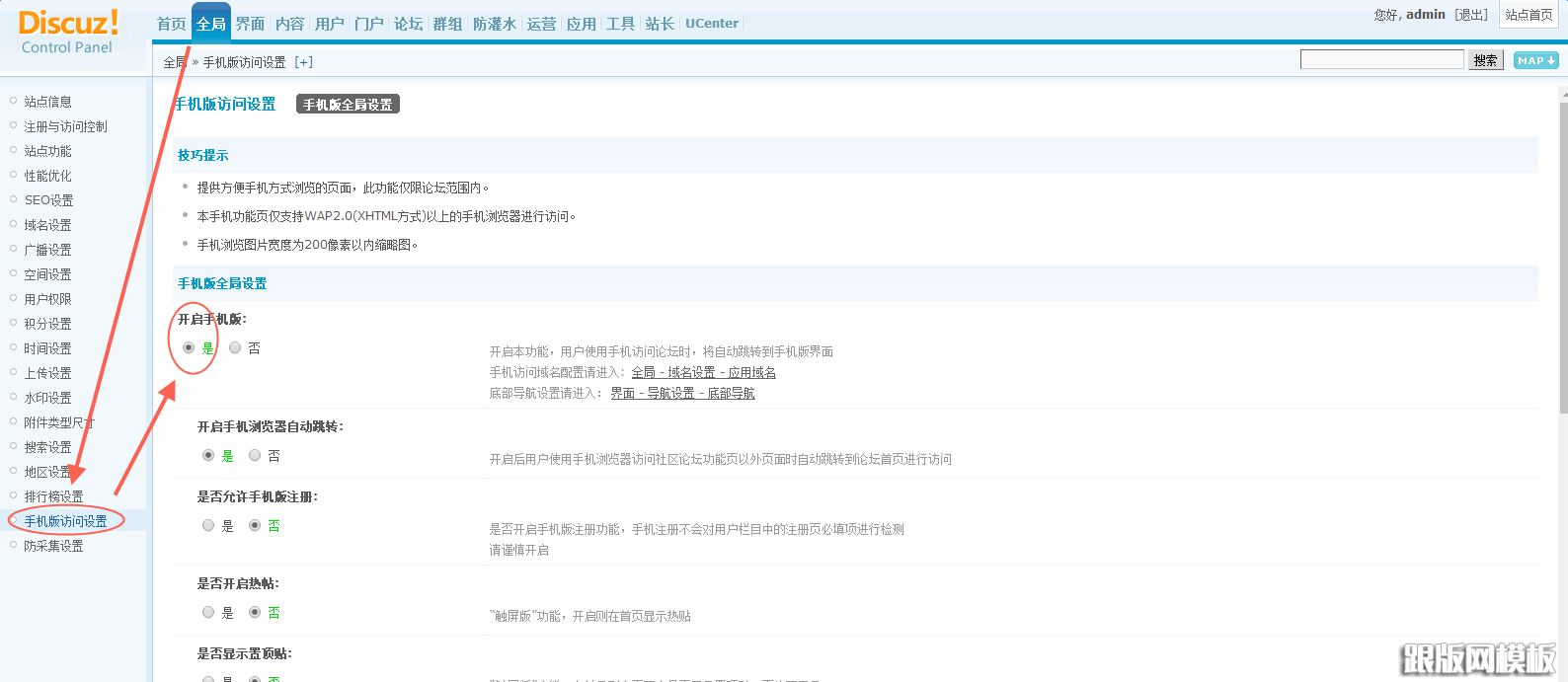Click the 退出 logout link
This screenshot has width=1568, height=682.
(1471, 15)
